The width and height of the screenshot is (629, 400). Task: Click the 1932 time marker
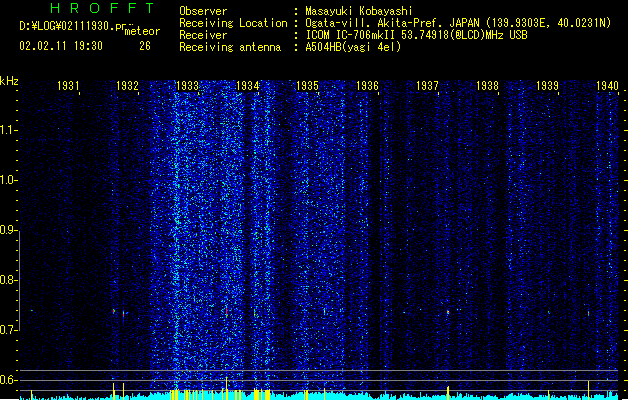click(128, 86)
